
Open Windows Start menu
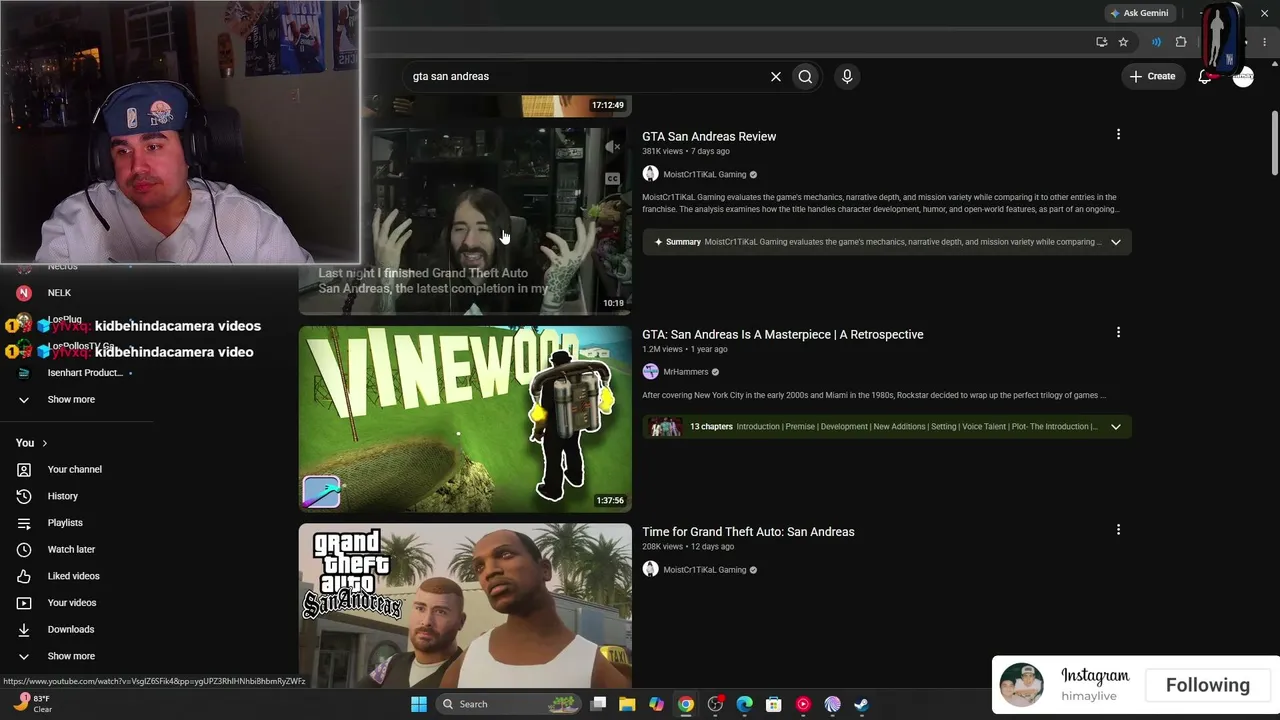(x=419, y=704)
